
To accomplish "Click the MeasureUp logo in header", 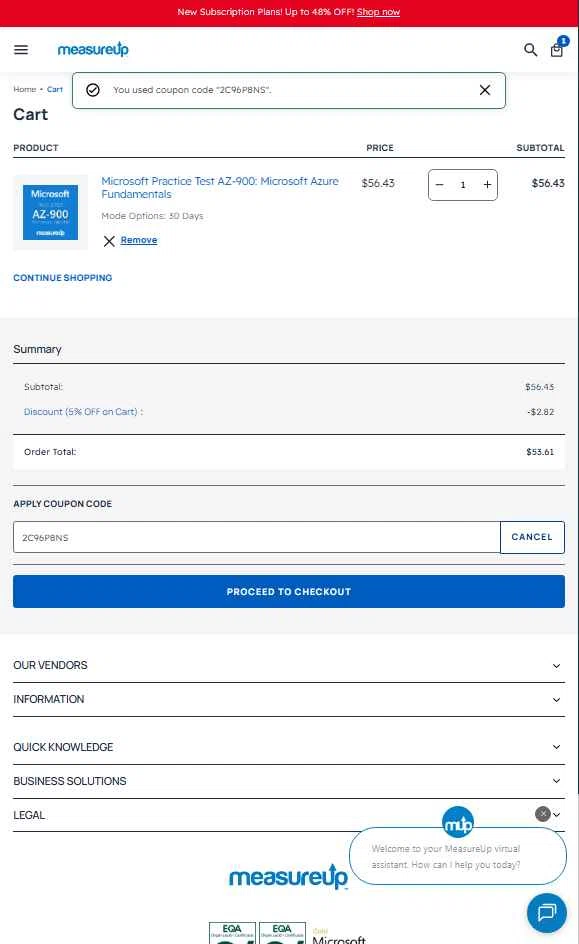I will click(x=93, y=49).
